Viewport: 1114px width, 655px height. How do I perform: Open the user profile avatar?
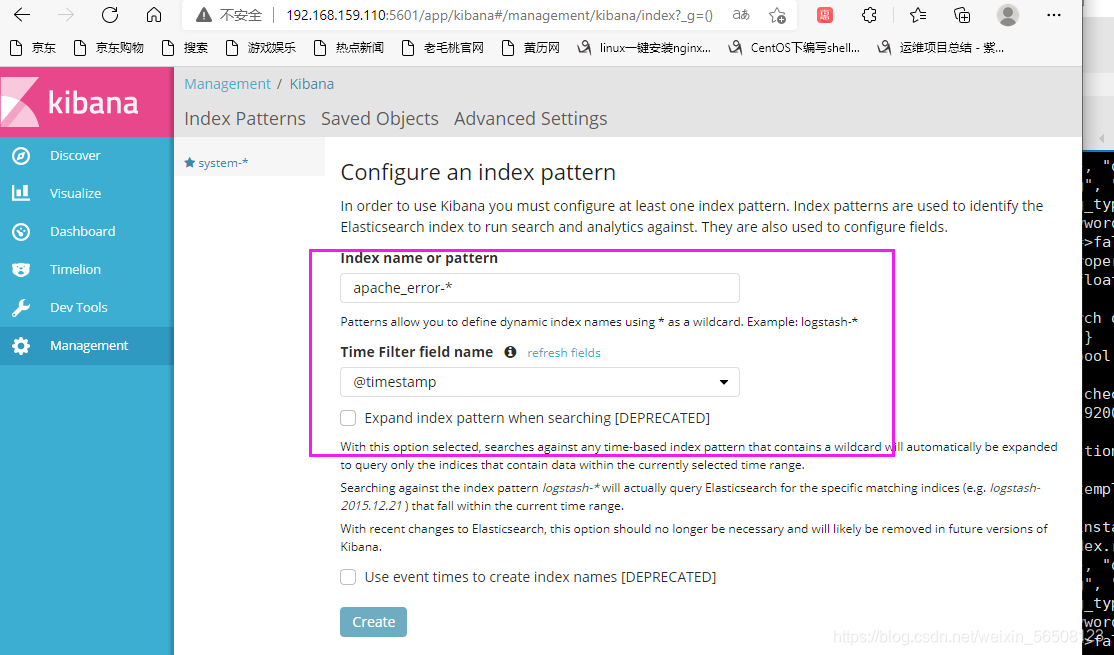(x=1007, y=15)
